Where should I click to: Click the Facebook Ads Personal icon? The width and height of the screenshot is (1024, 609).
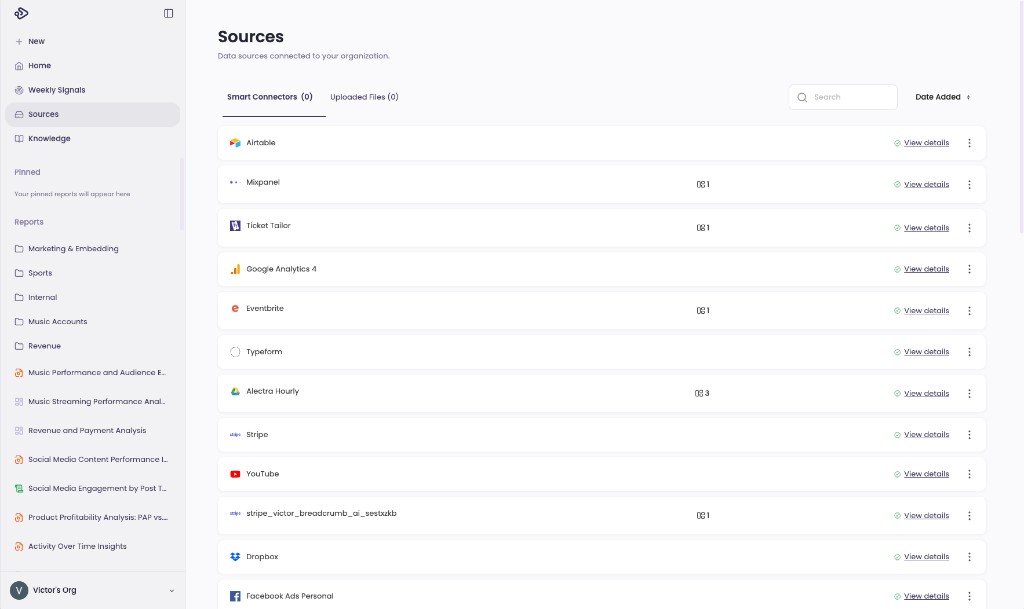235,596
